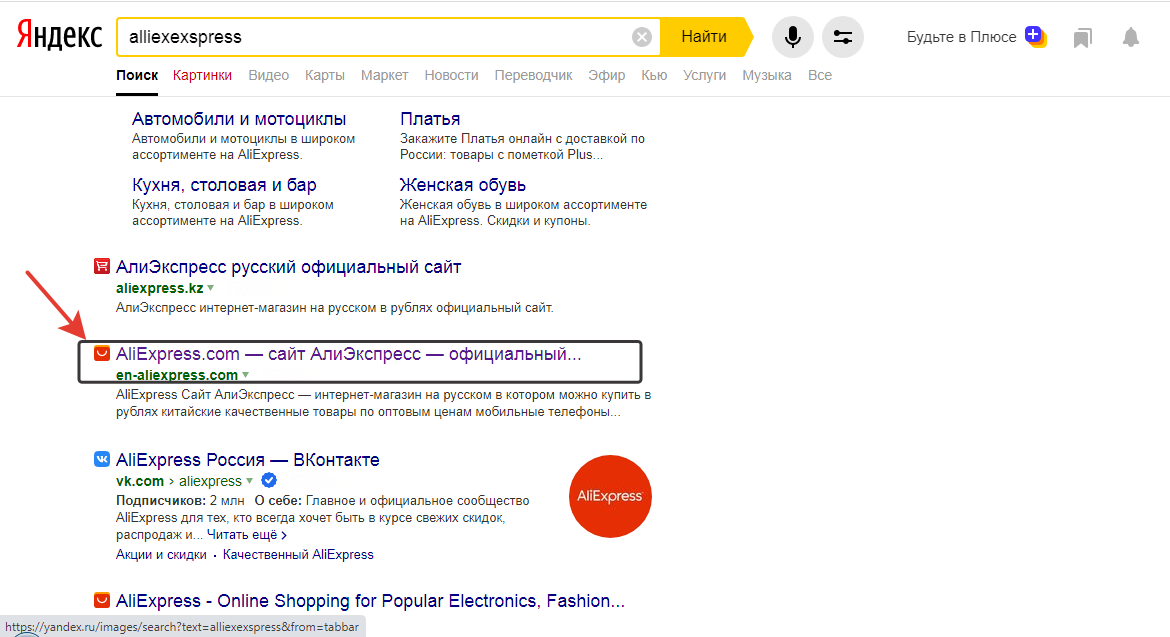Open the Платья sitelink
Viewport: 1170px width, 637px height.
(430, 119)
